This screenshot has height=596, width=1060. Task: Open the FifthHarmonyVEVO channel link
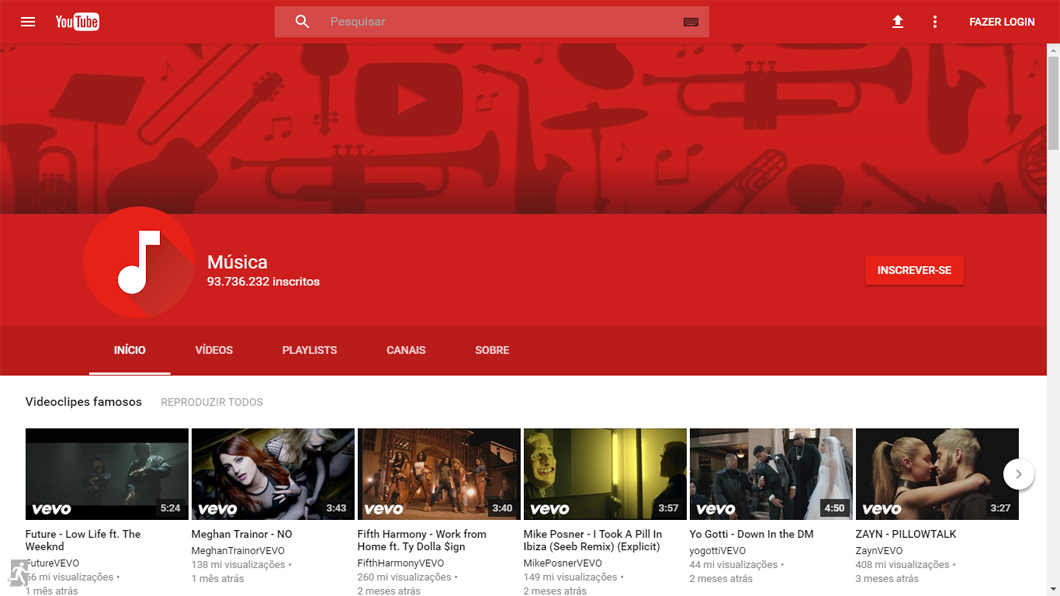click(400, 563)
